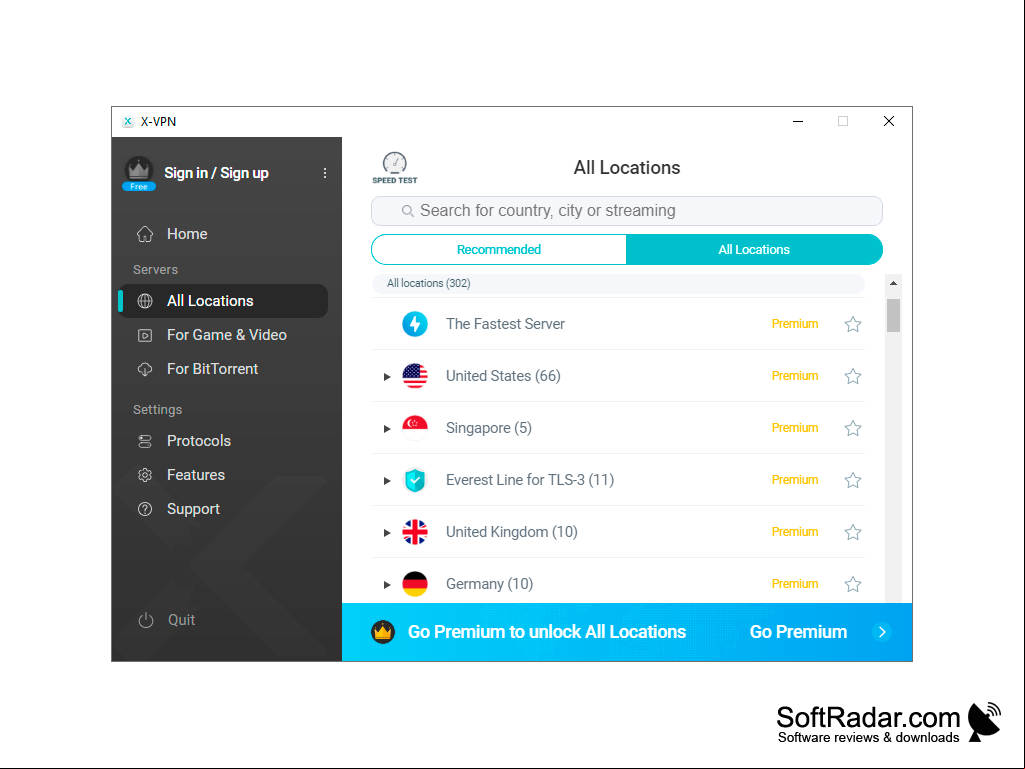This screenshot has width=1025, height=769.
Task: Click Sign in / Sign up
Action: 216,173
